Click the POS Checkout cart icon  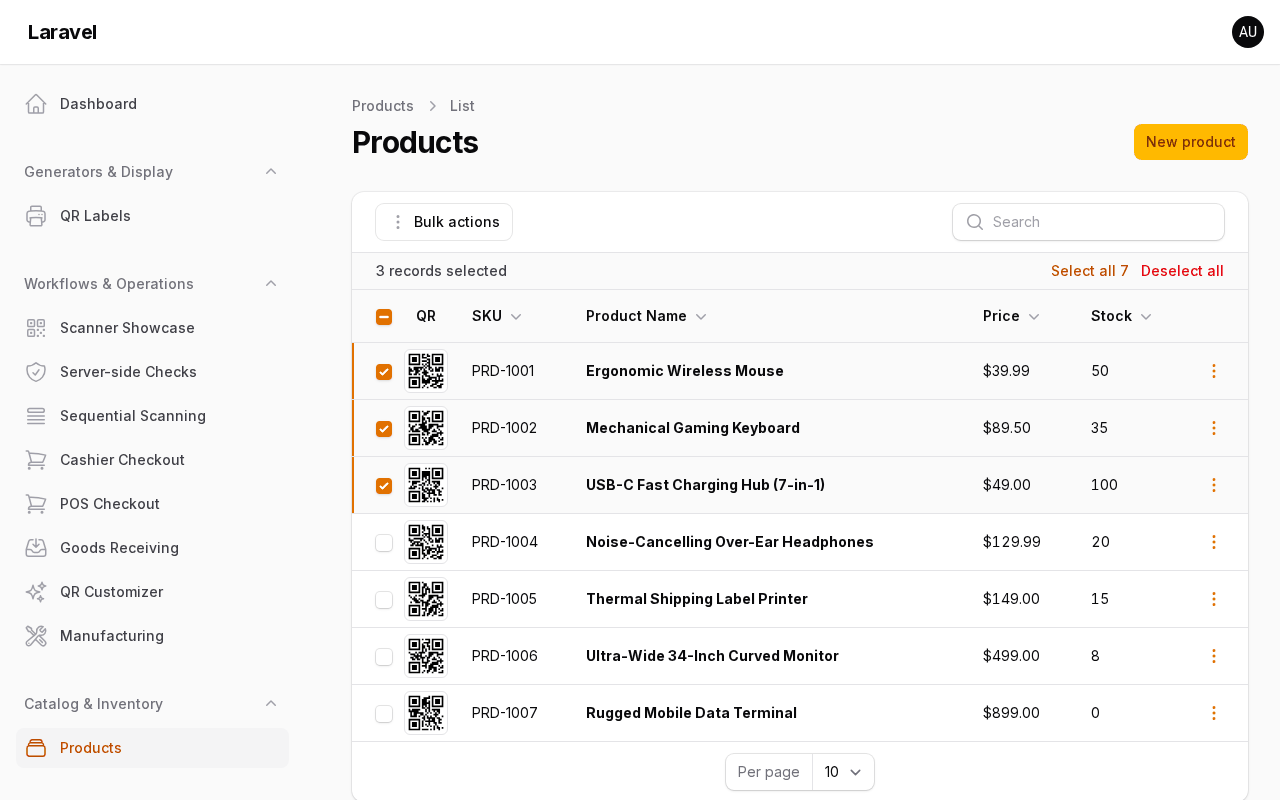point(36,504)
